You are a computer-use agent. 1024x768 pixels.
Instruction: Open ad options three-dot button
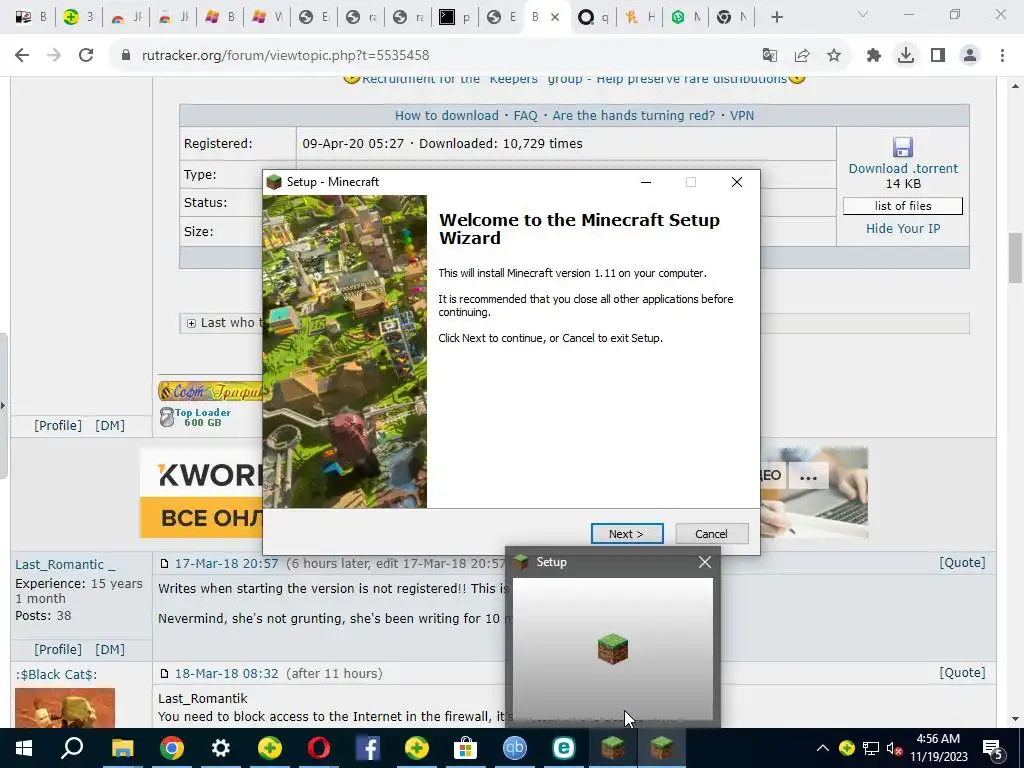[808, 477]
